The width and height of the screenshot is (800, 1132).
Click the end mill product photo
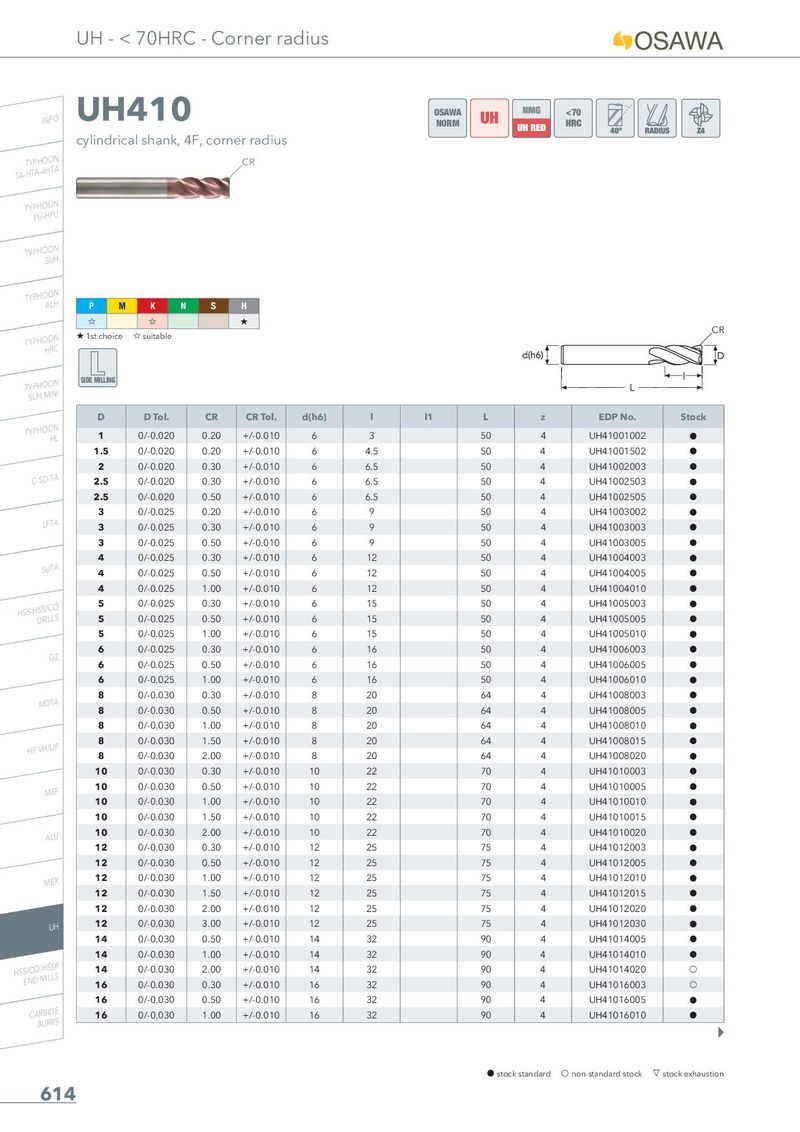pyautogui.click(x=153, y=188)
